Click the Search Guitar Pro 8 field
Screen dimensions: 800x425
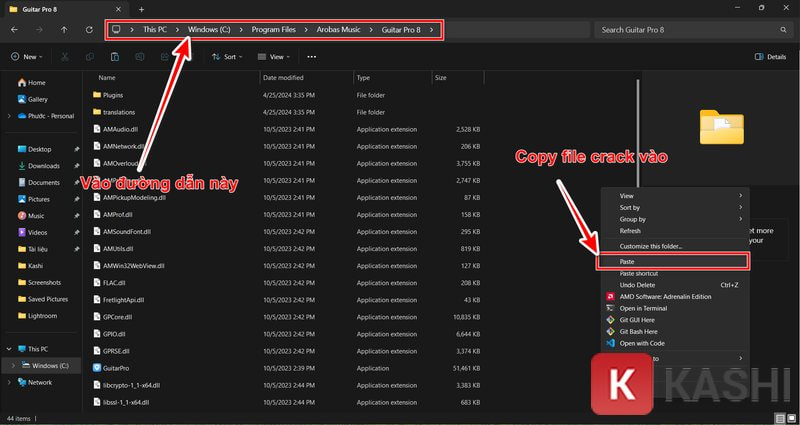coord(688,30)
